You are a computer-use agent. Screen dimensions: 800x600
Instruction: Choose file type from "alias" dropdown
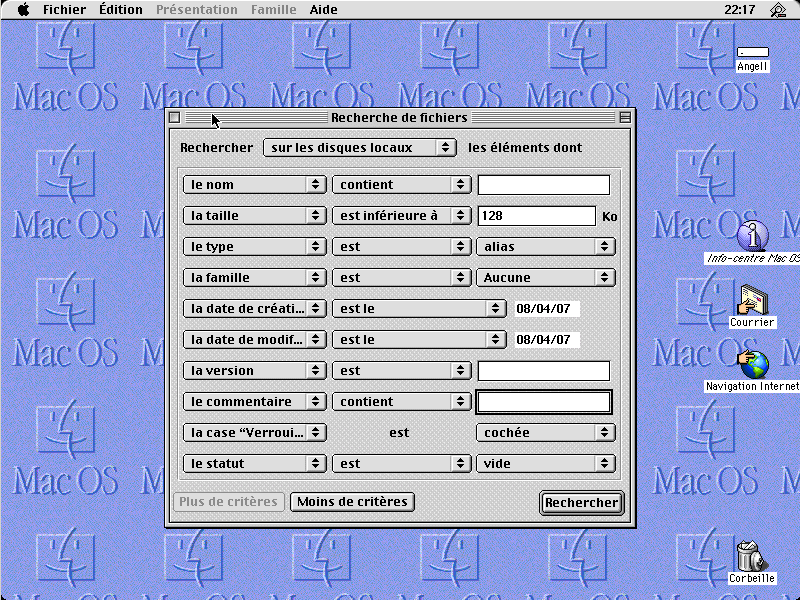[545, 247]
